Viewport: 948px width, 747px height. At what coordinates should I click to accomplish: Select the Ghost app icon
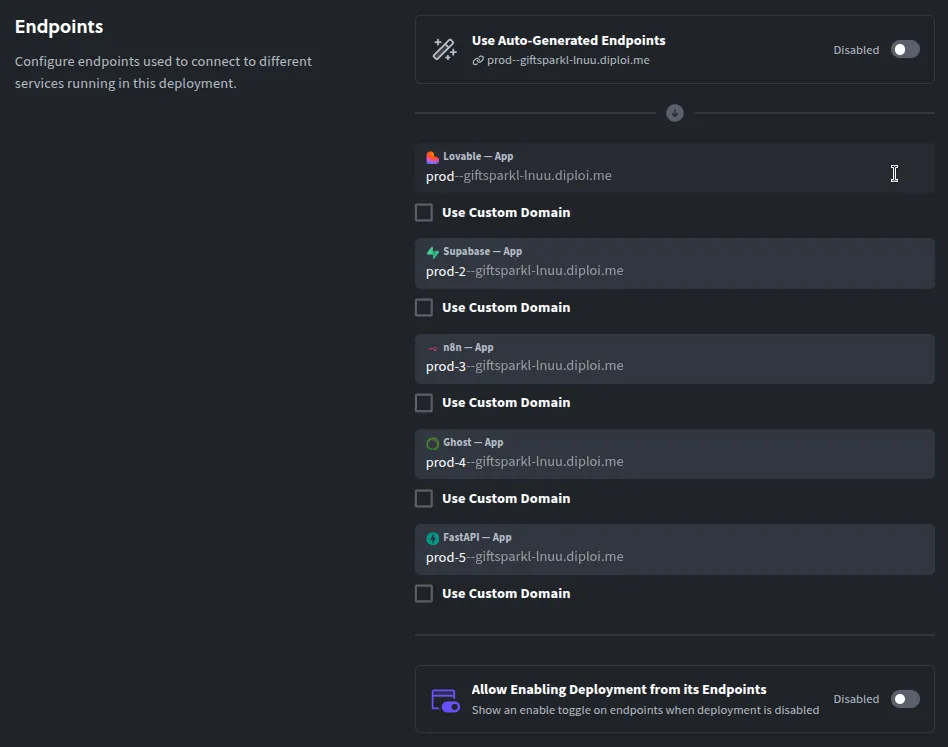tap(433, 442)
